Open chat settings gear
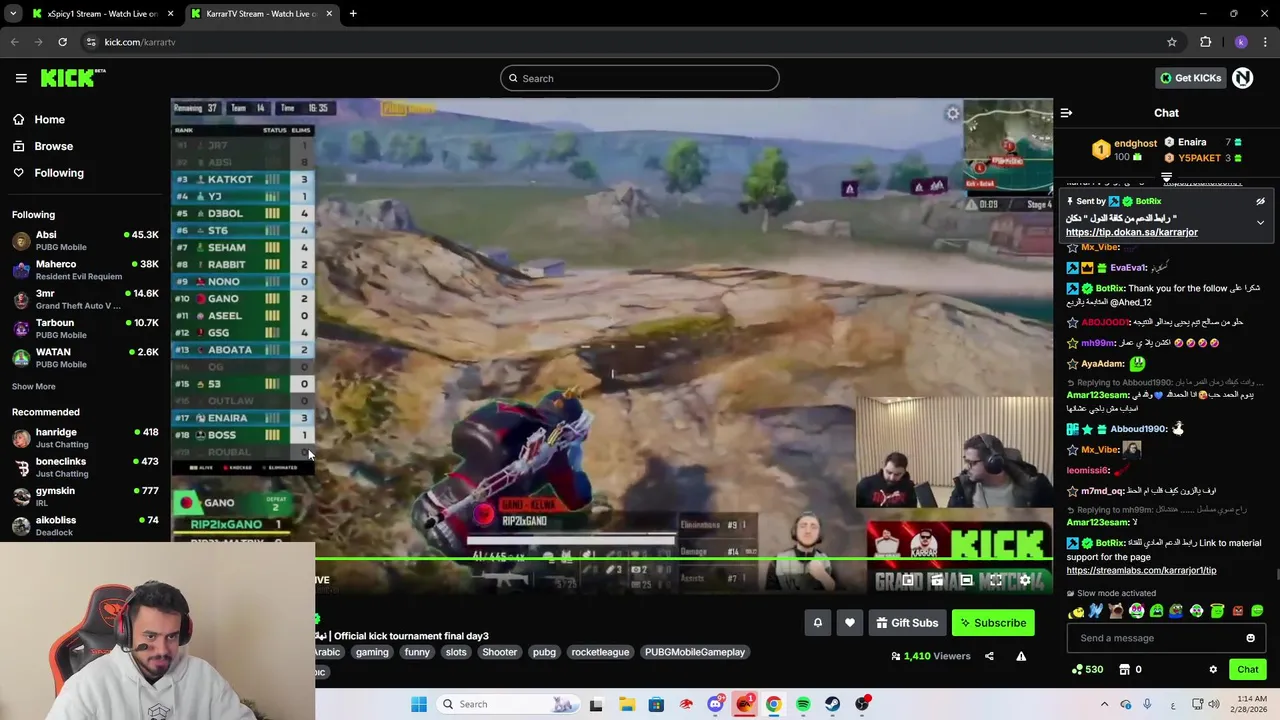This screenshot has height=720, width=1280. 1213,669
